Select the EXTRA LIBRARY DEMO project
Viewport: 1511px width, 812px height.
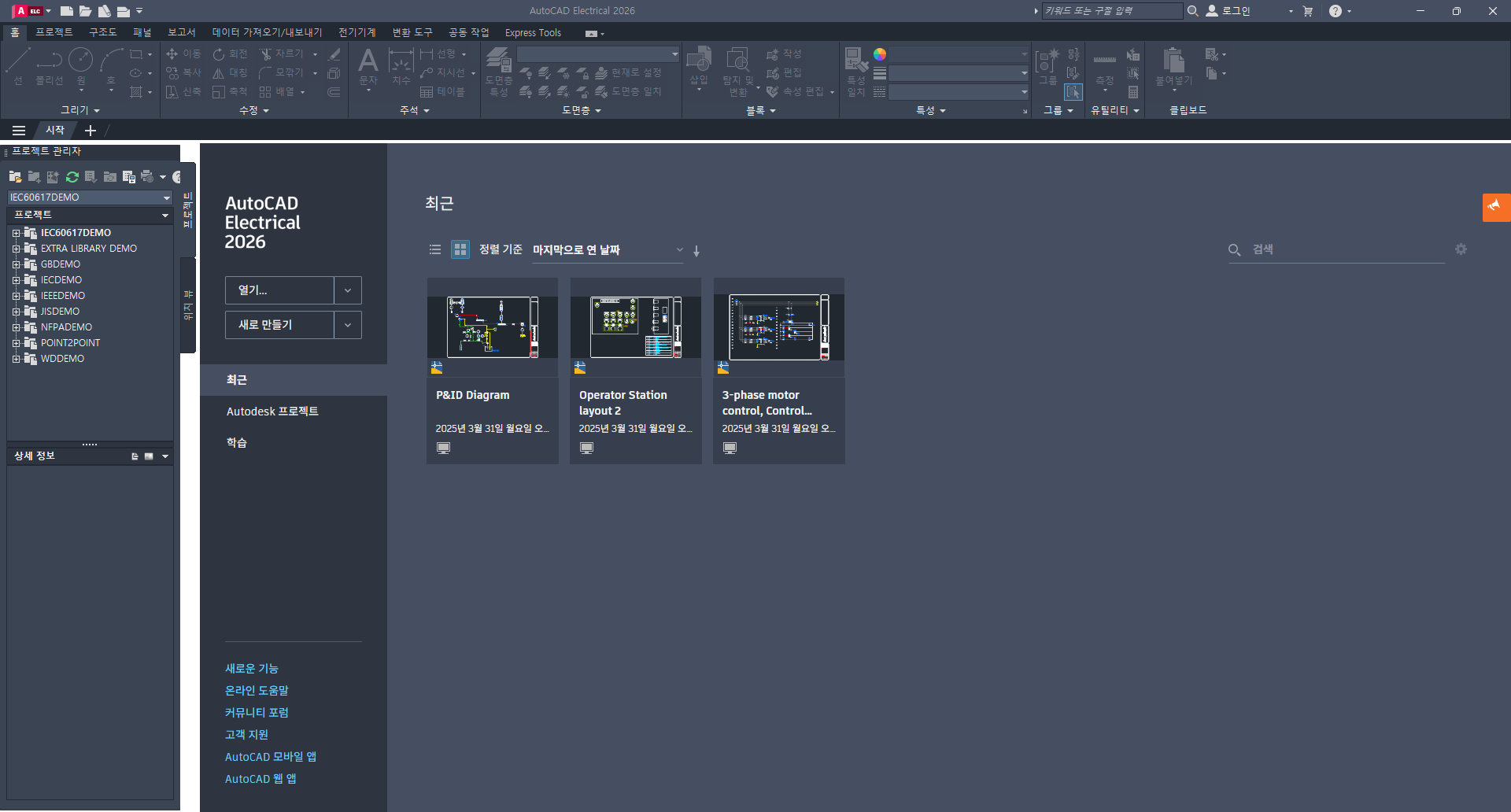[88, 249]
